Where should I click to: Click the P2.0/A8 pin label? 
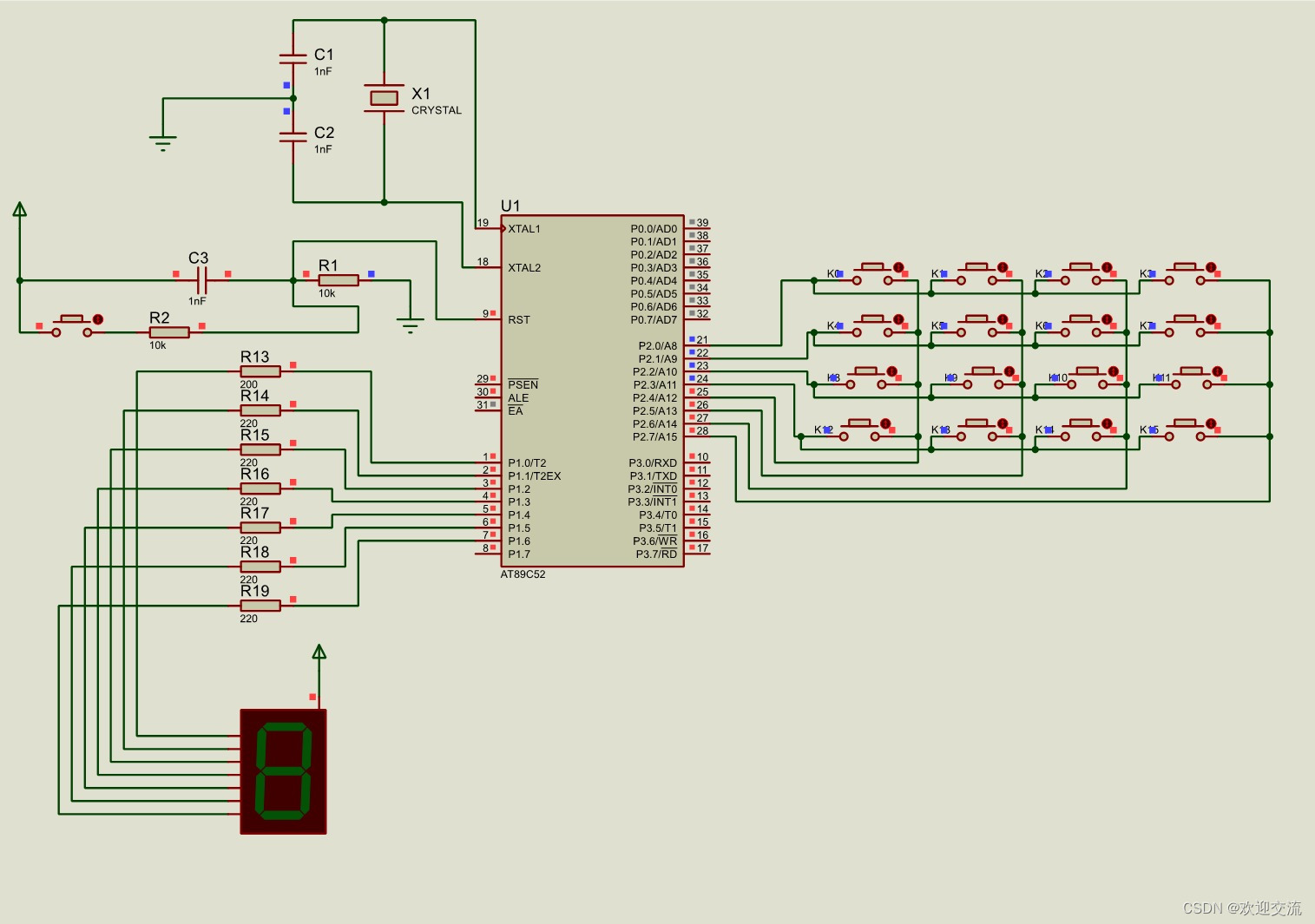pyautogui.click(x=658, y=346)
